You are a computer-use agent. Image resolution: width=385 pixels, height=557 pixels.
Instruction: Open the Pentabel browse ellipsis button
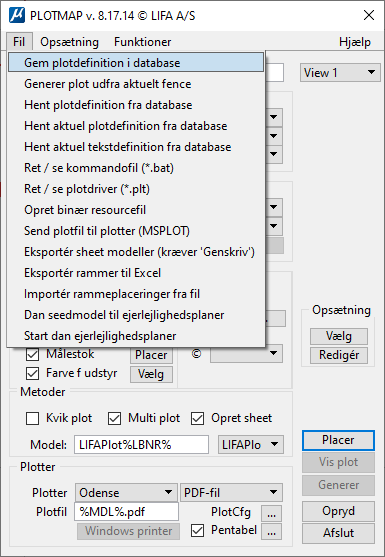click(271, 532)
